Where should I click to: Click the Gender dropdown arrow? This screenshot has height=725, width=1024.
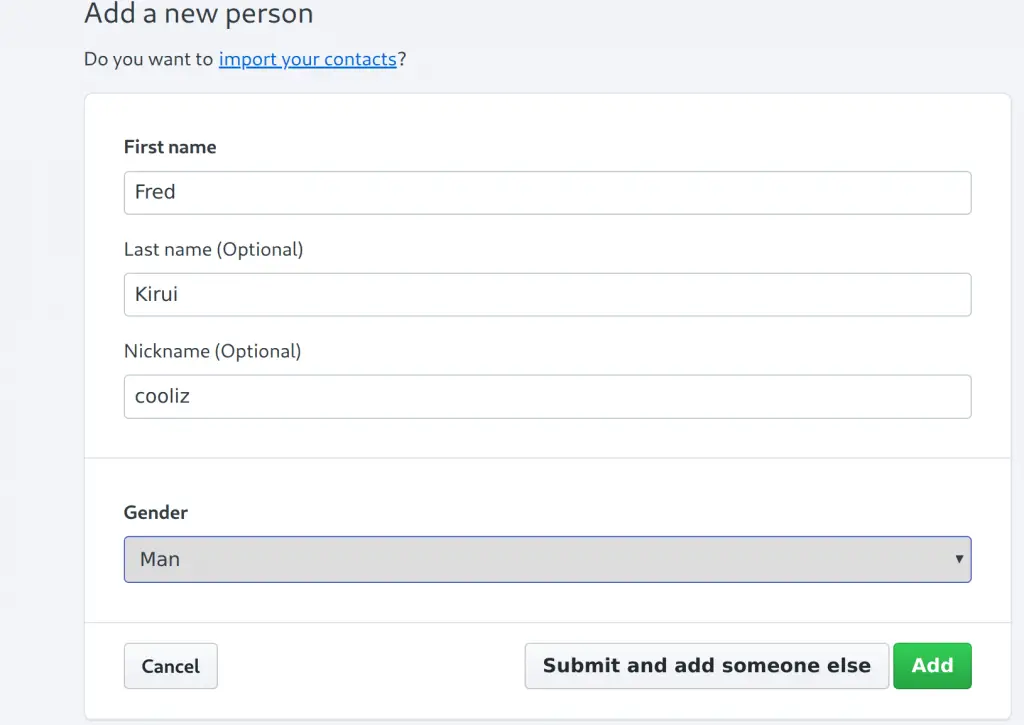pos(959,559)
